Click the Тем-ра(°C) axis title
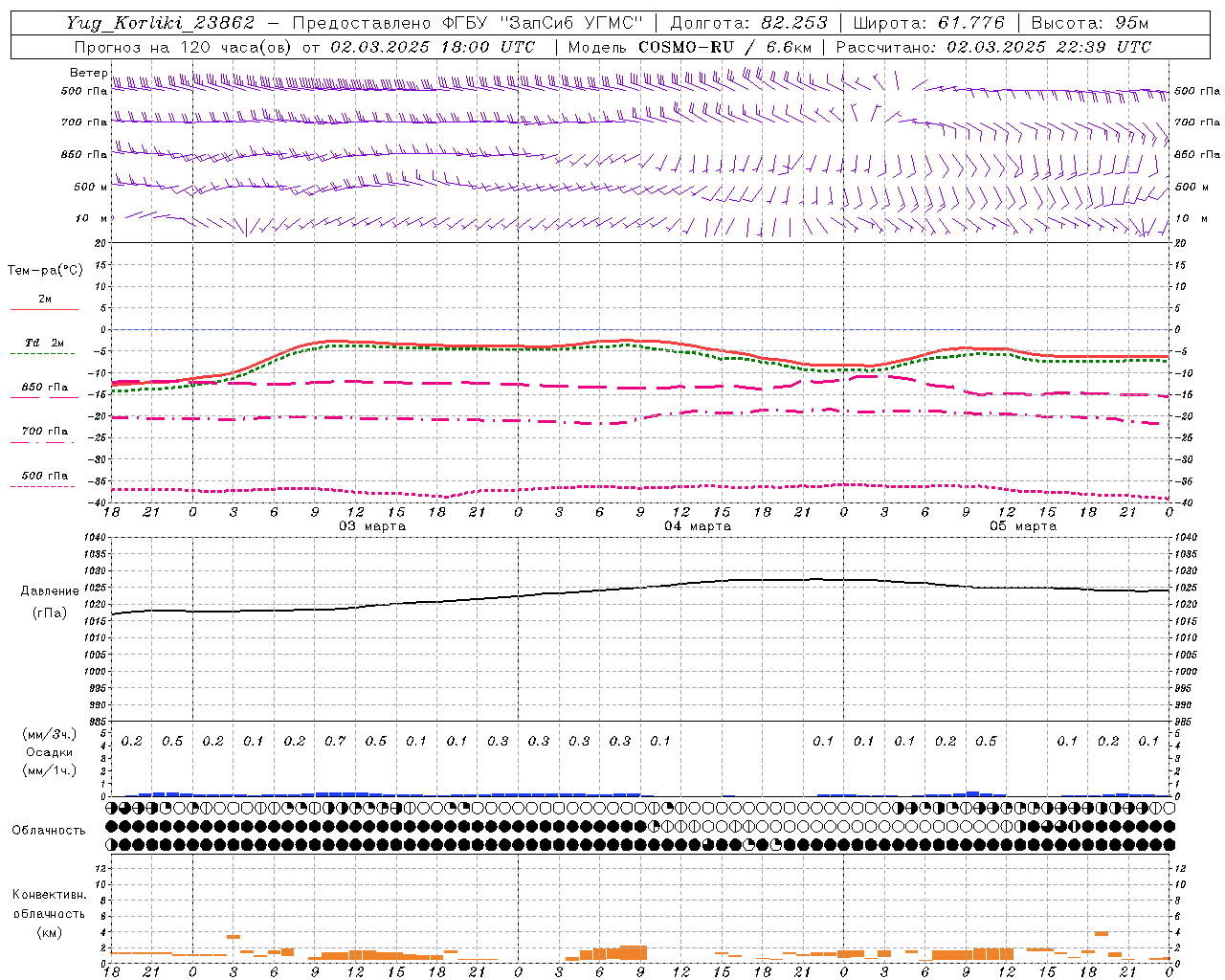Viewport: 1225px width, 980px height. pyautogui.click(x=45, y=271)
